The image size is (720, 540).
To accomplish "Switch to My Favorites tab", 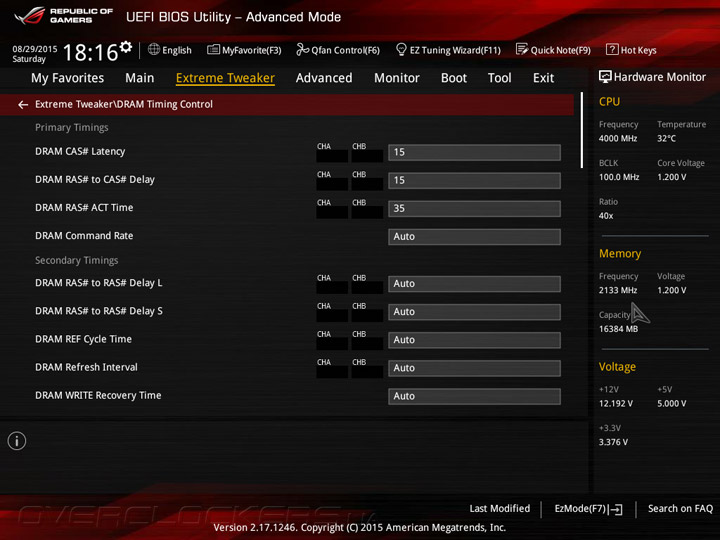I will 68,78.
